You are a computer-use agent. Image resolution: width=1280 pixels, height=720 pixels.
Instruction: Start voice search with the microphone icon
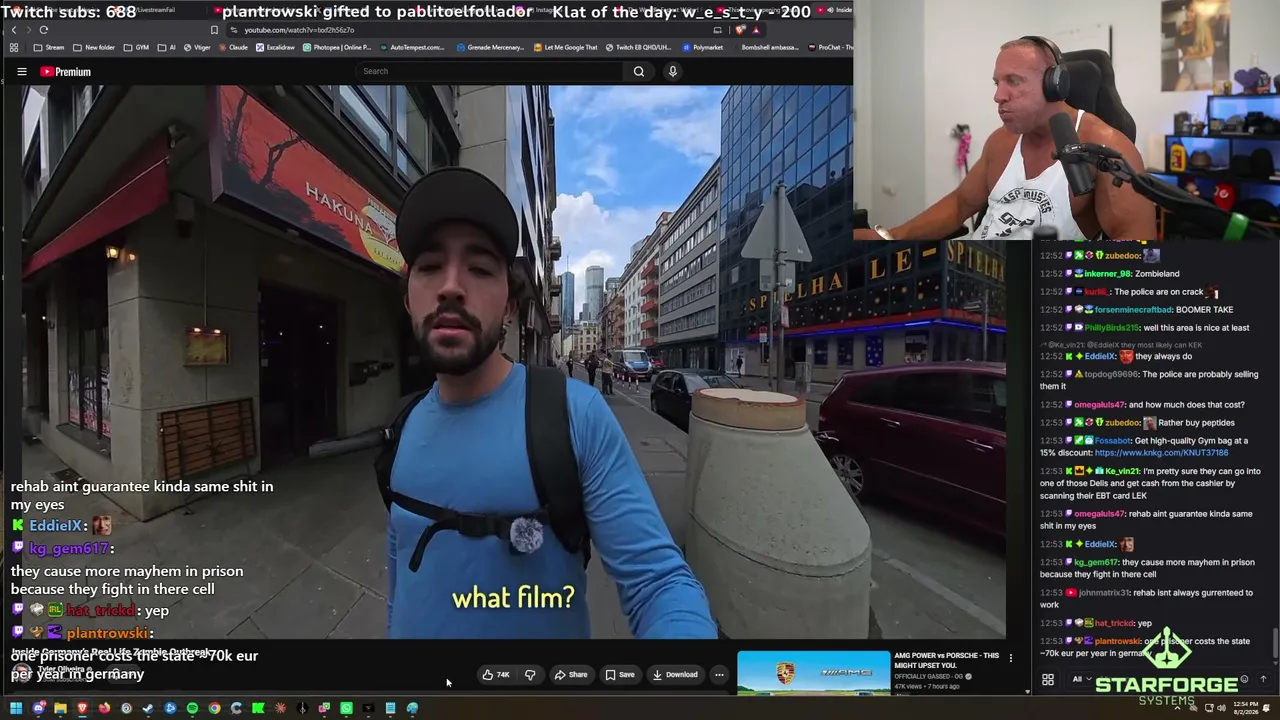point(672,71)
